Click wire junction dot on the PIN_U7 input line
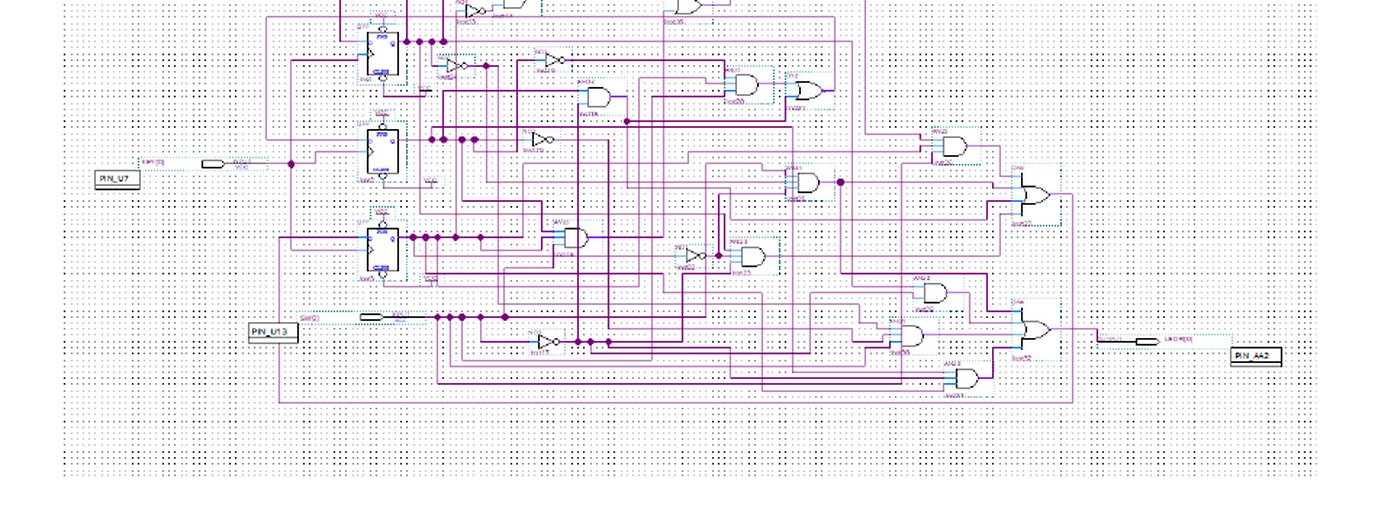The width and height of the screenshot is (1378, 508). (291, 164)
